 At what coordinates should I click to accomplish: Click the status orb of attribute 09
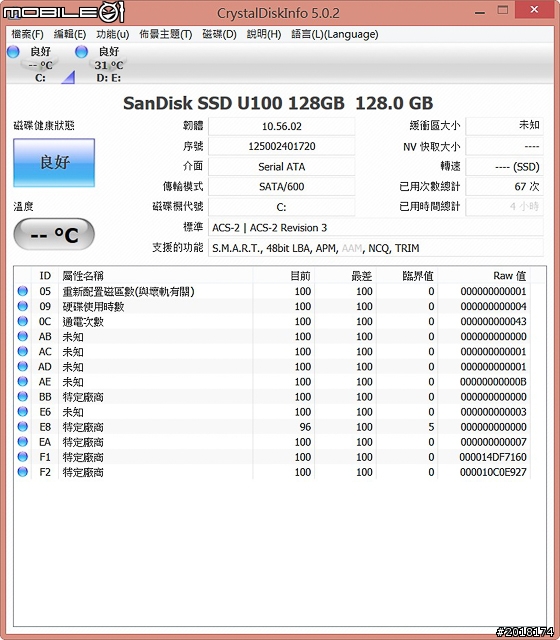[x=23, y=306]
